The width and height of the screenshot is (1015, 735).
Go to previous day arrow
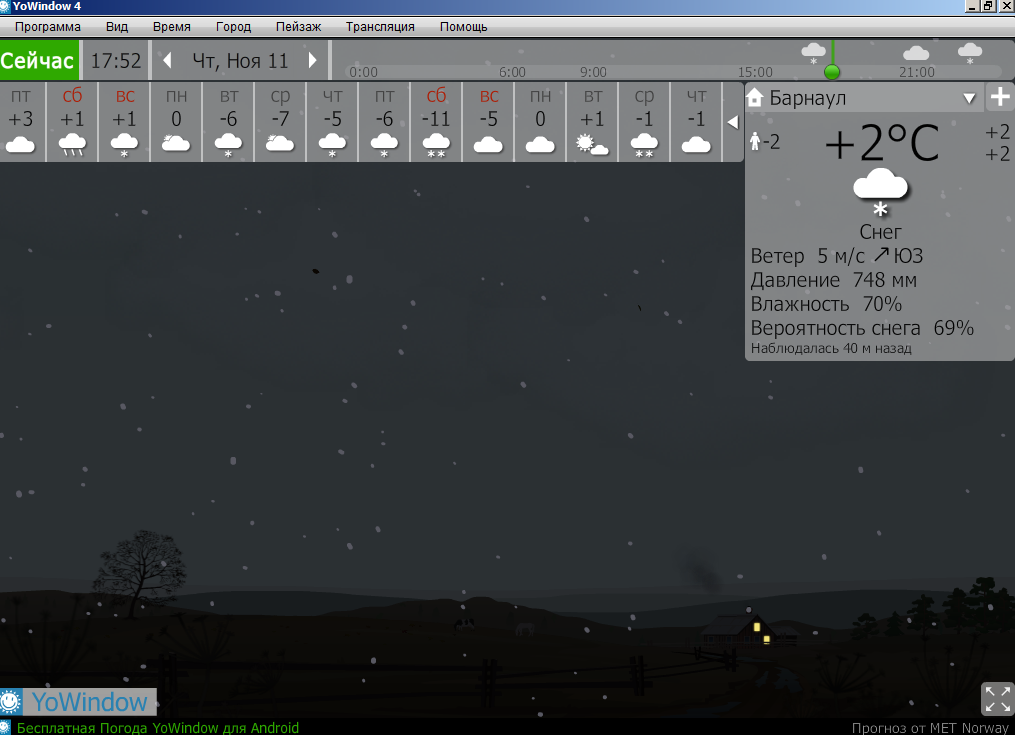pyautogui.click(x=167, y=60)
